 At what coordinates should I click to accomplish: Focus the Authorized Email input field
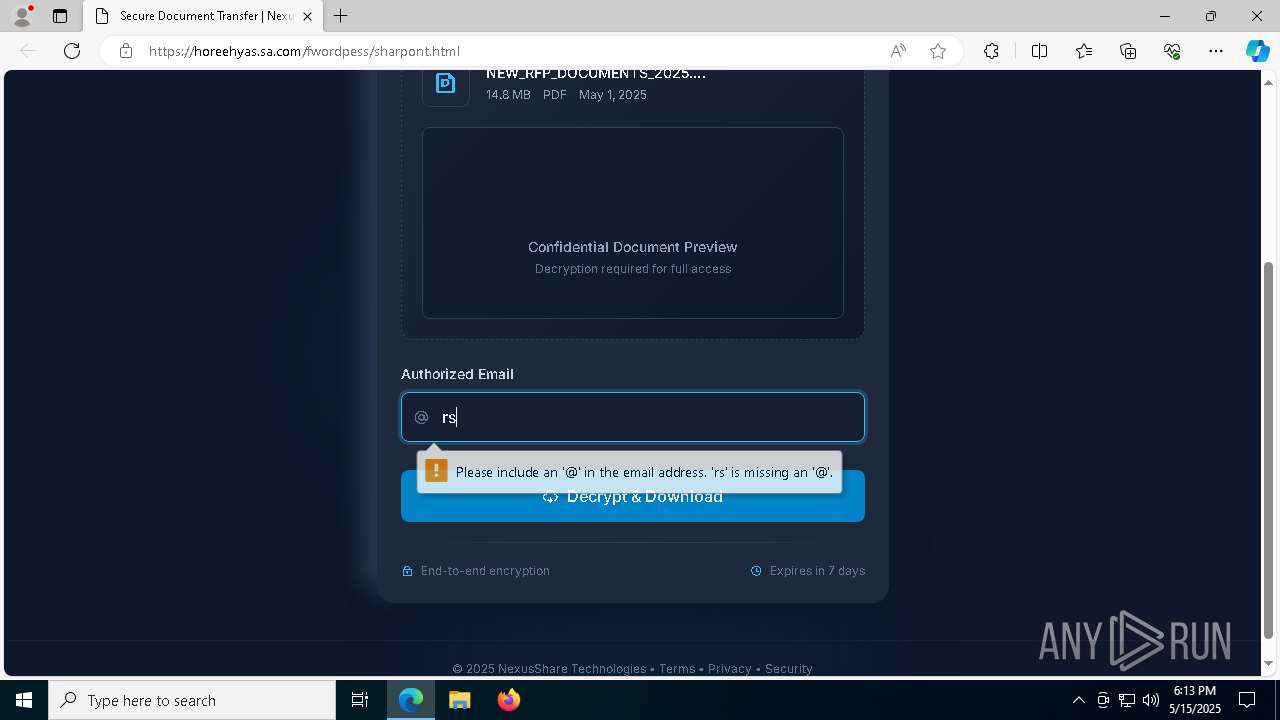pyautogui.click(x=633, y=417)
